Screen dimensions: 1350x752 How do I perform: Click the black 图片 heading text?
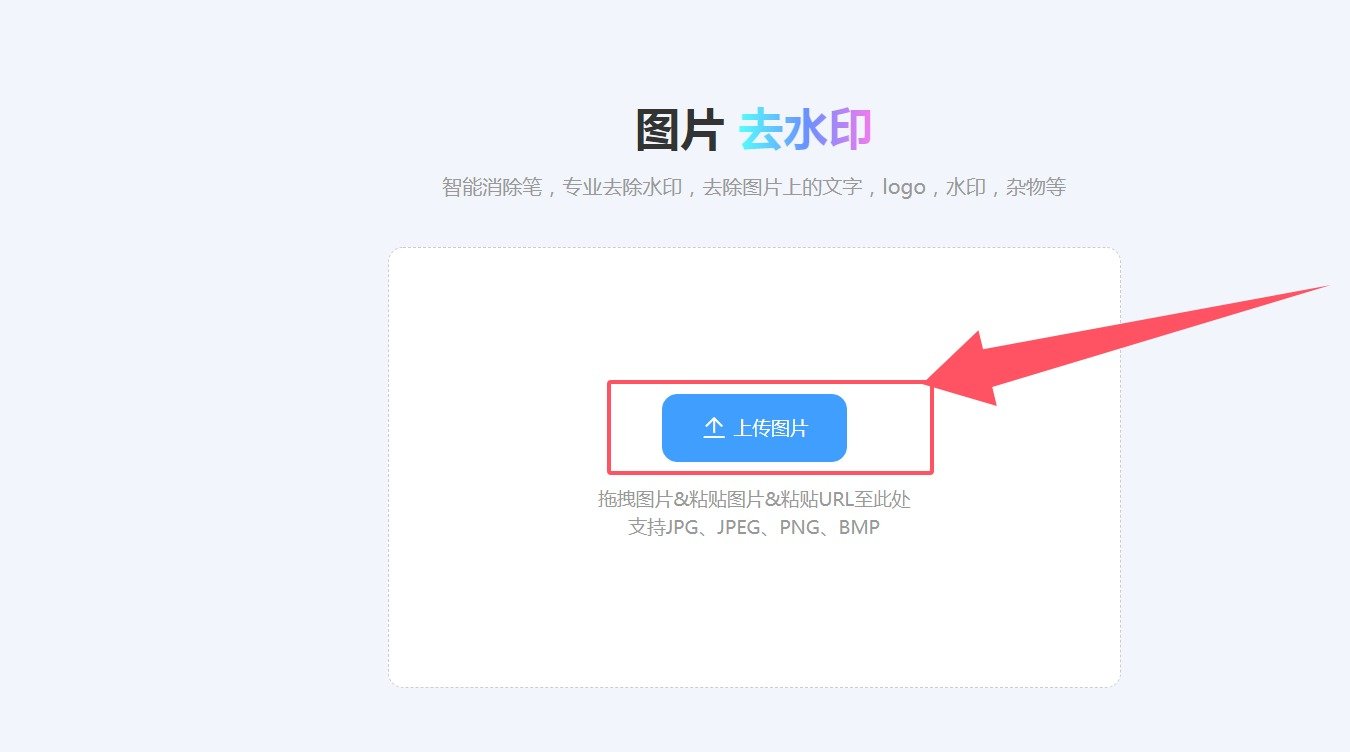(x=680, y=131)
